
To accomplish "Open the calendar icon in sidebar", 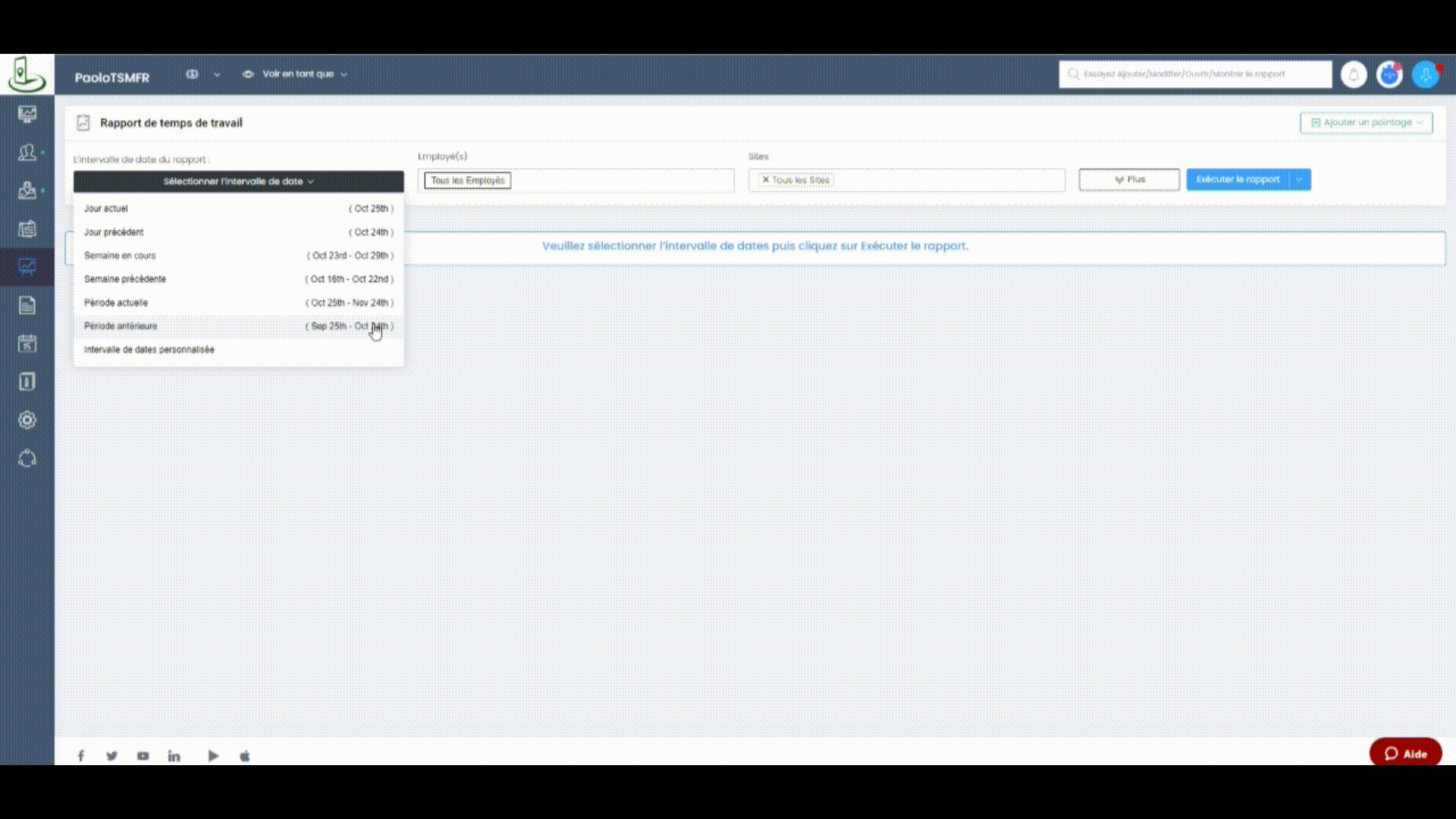I will [27, 344].
